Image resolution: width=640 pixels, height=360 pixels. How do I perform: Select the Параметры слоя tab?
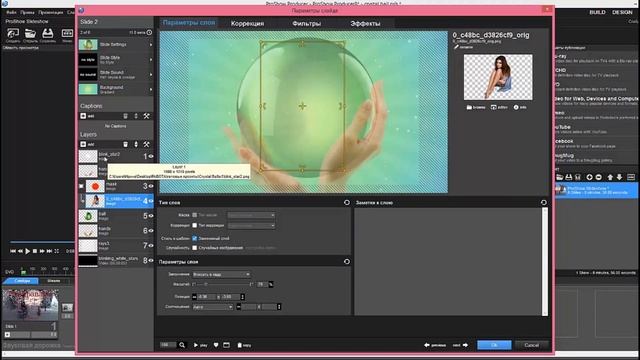coord(189,23)
